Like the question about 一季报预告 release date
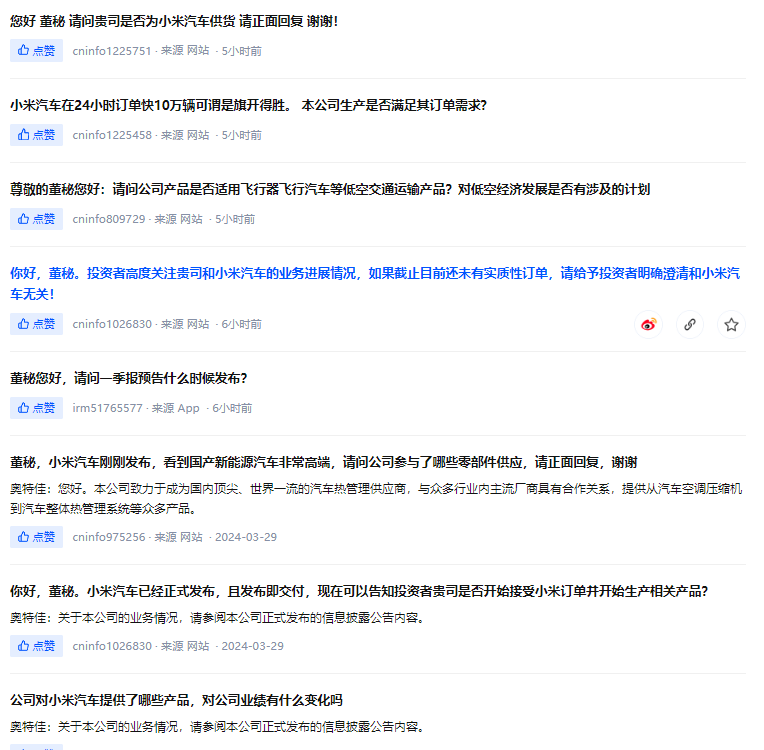 tap(36, 408)
